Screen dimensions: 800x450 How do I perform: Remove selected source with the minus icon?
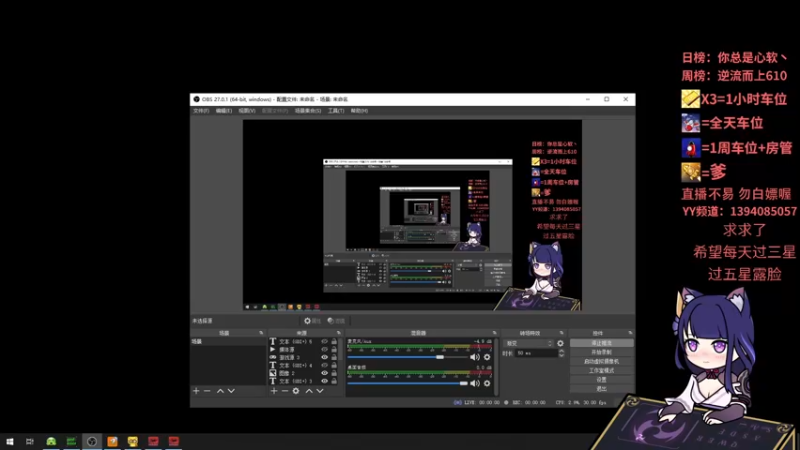pos(285,391)
